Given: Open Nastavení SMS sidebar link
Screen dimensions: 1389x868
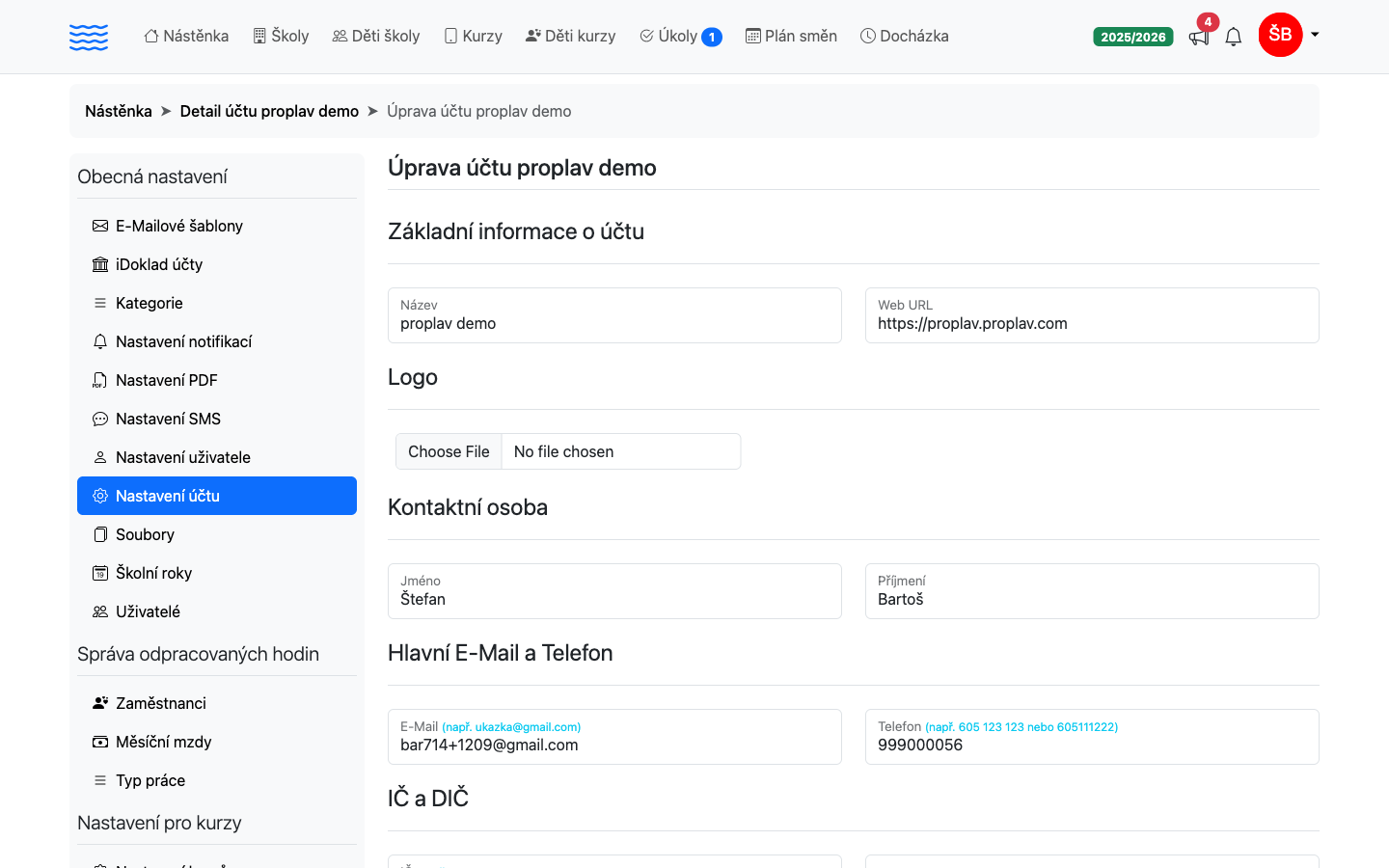Looking at the screenshot, I should [x=217, y=419].
